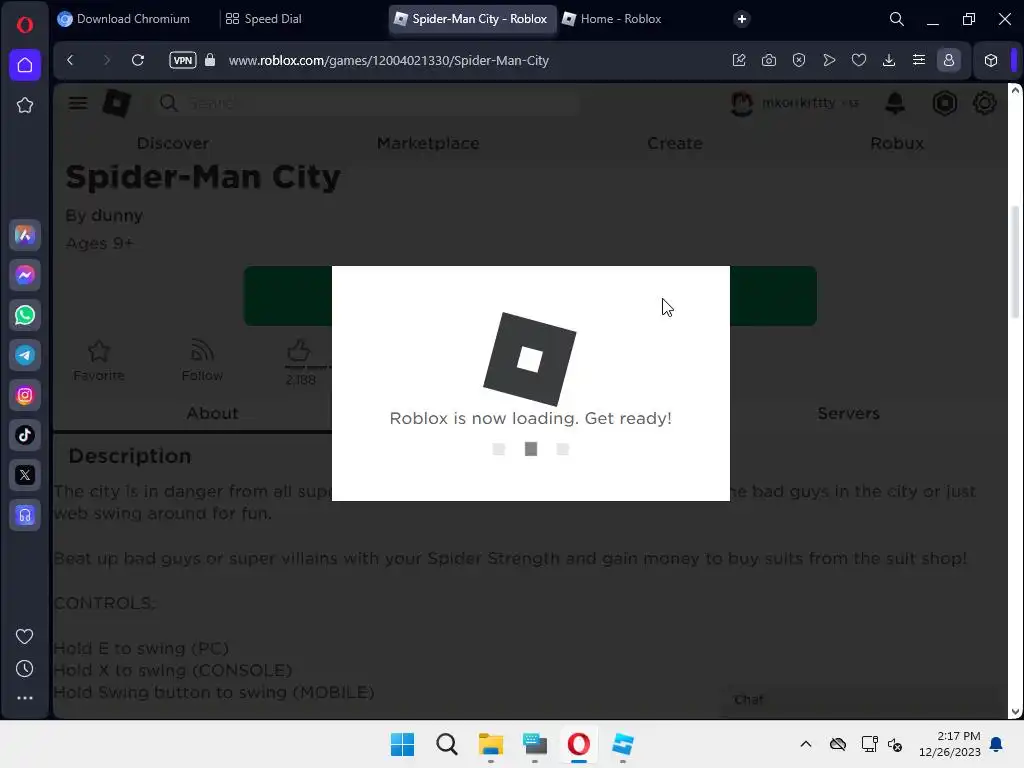
Task: Open Roblox notifications bell
Action: pyautogui.click(x=895, y=103)
